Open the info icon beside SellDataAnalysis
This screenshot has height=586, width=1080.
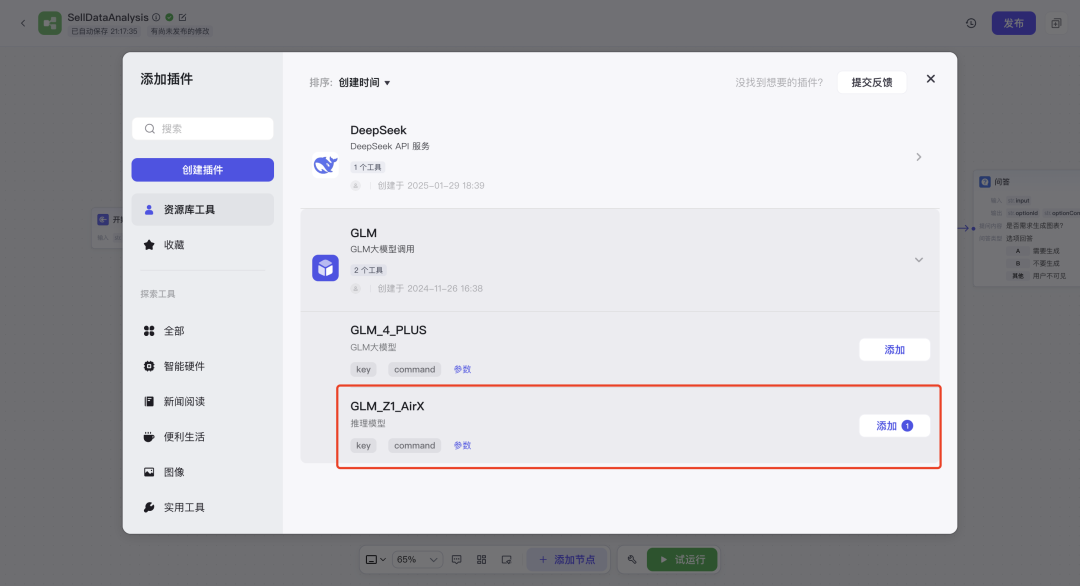[156, 17]
